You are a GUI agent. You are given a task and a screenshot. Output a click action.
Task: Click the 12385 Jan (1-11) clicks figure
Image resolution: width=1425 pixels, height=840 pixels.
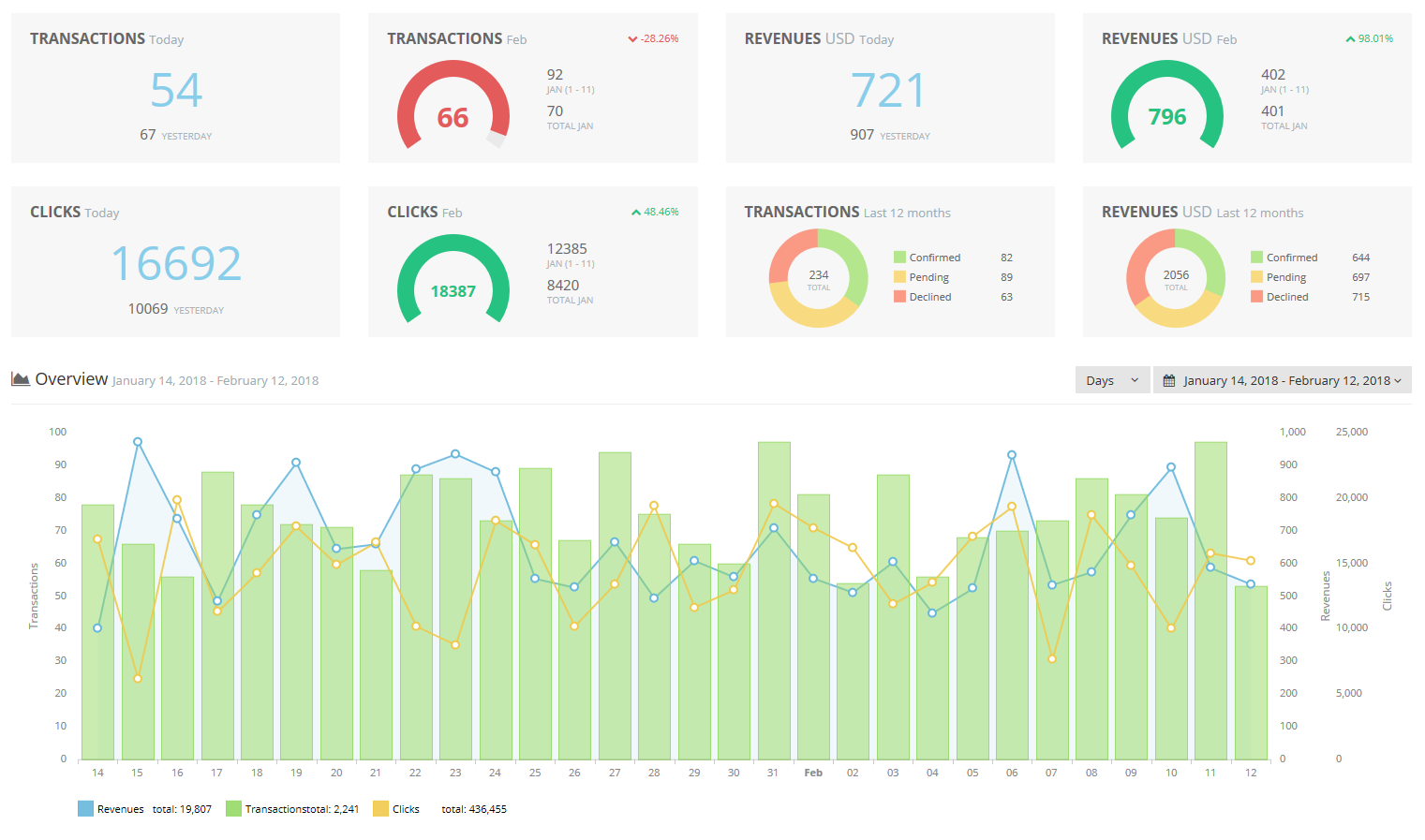[x=567, y=249]
